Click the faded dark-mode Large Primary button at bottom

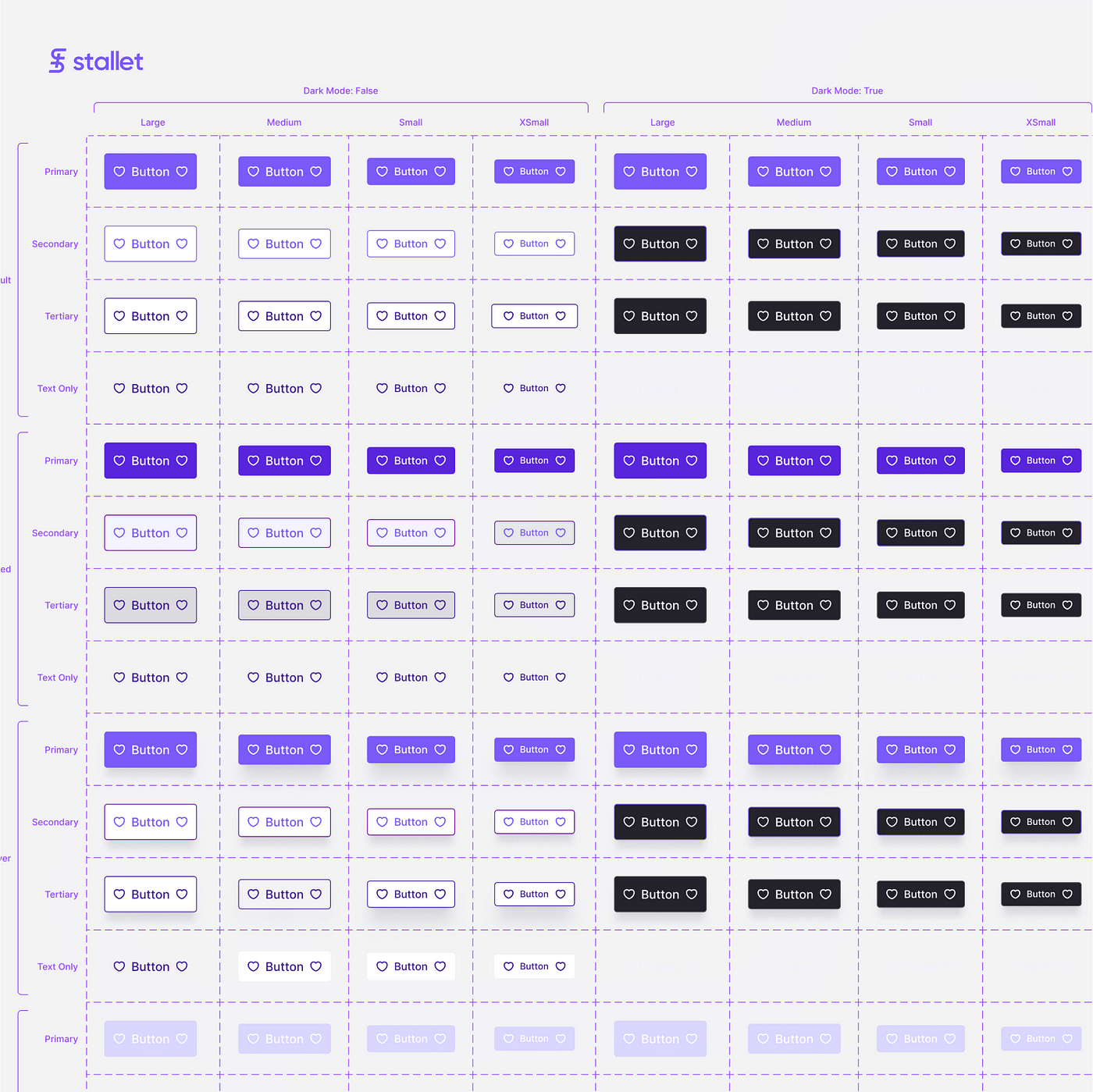point(660,1039)
